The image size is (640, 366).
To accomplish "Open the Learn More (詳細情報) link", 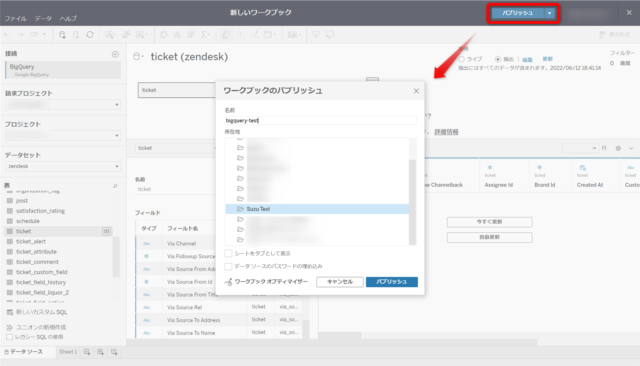I will pos(447,132).
